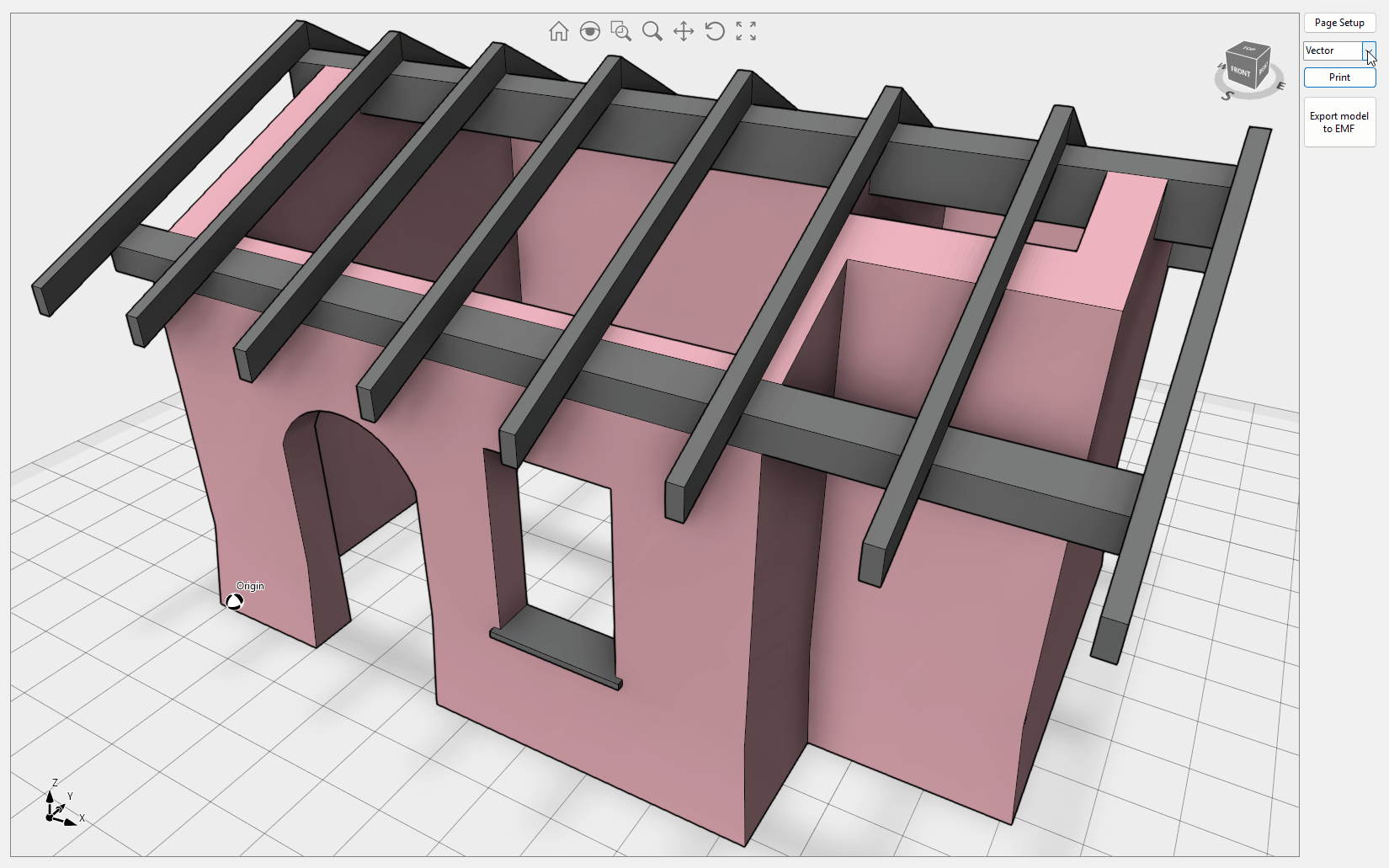Click the East compass letter

point(1280,84)
